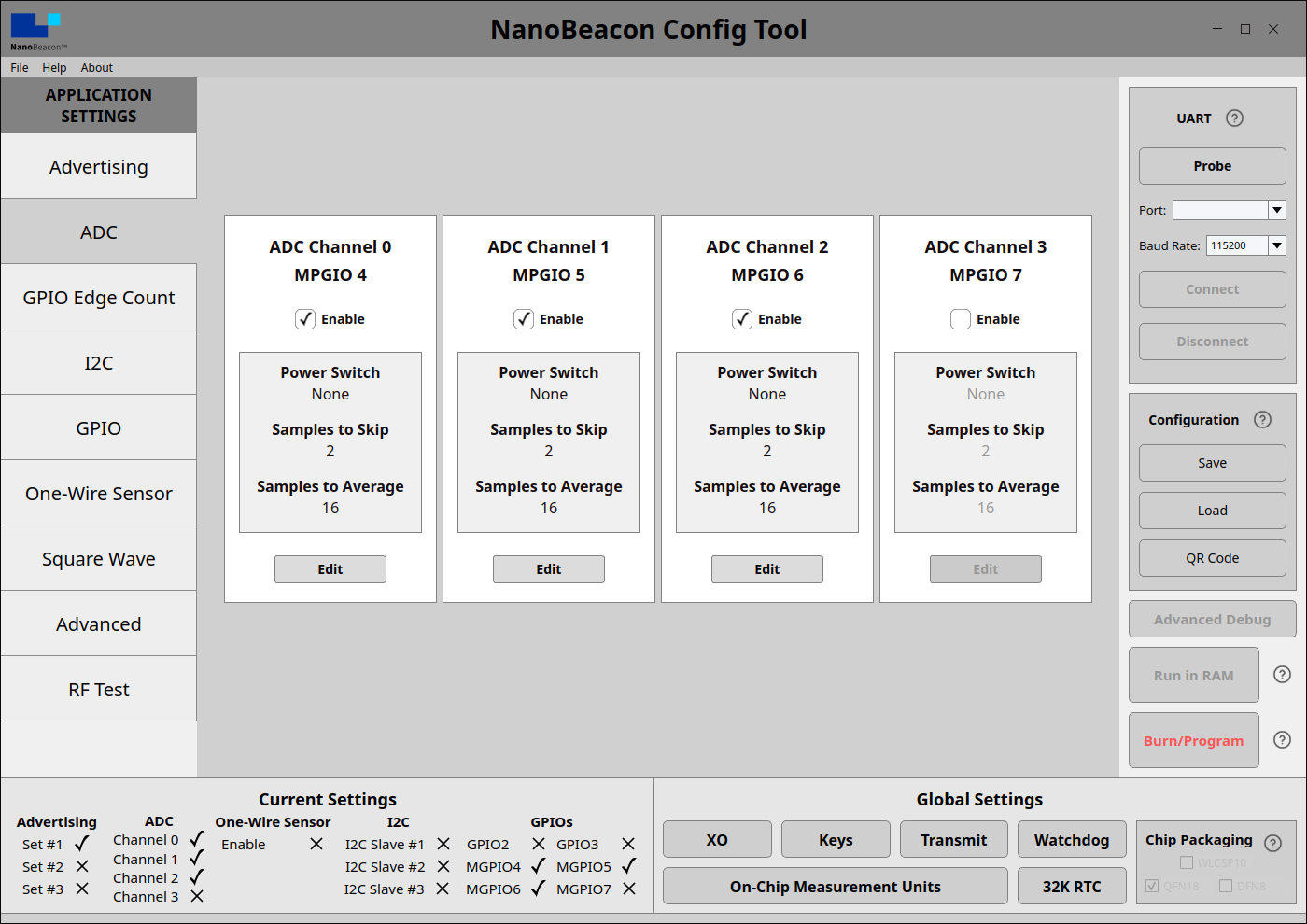
Task: Click the Current Settings heading
Action: tap(328, 799)
